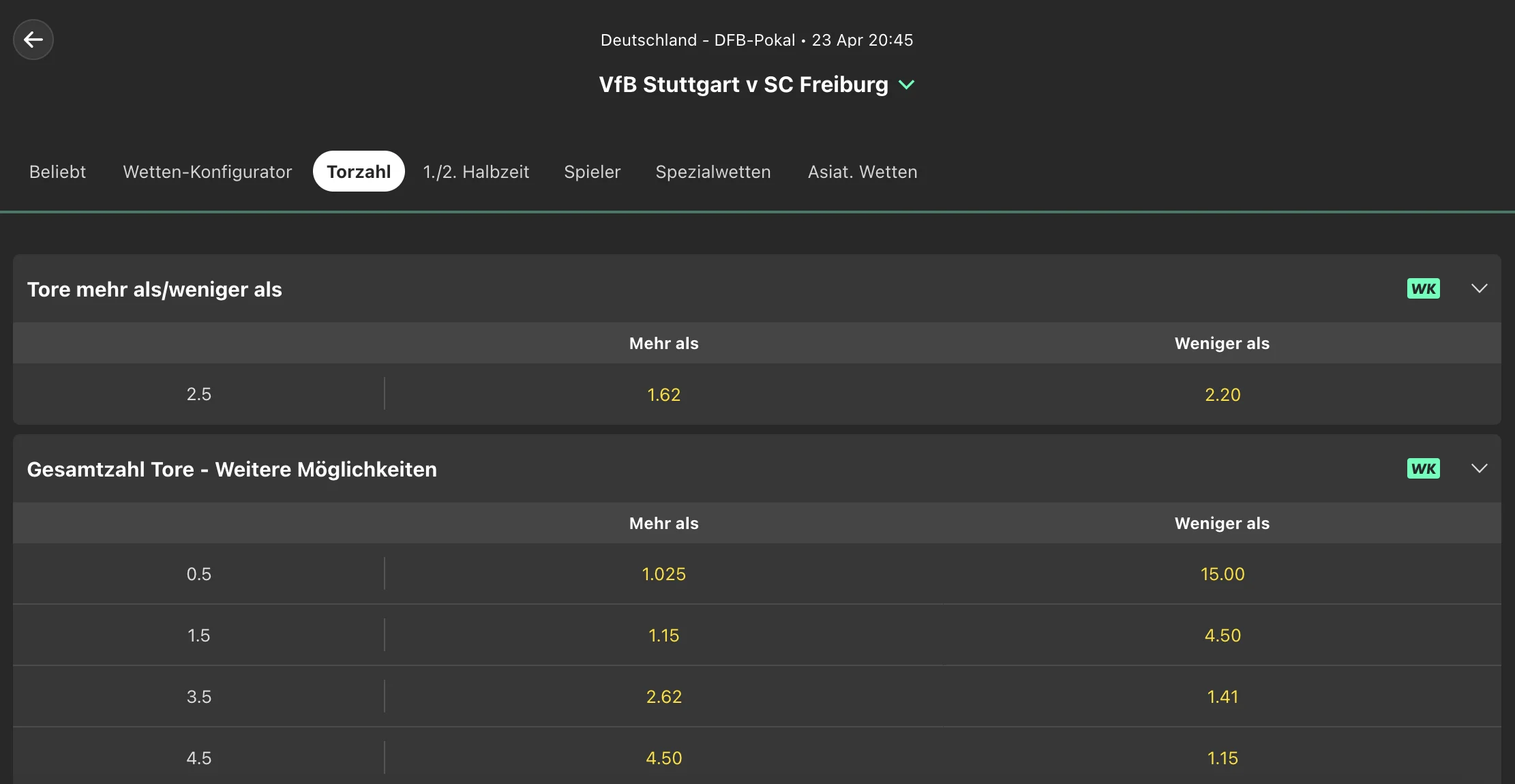The width and height of the screenshot is (1515, 784).
Task: Choose Weniger als 1.5 odds 4.50
Action: click(x=1222, y=635)
